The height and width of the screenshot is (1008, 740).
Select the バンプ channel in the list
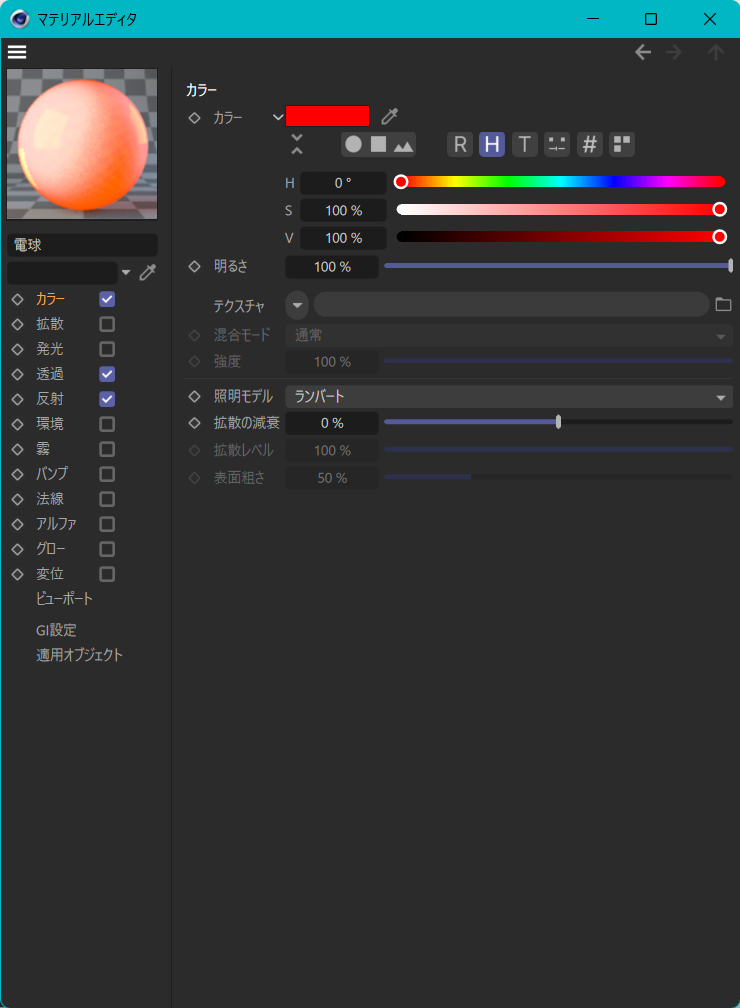pyautogui.click(x=52, y=474)
